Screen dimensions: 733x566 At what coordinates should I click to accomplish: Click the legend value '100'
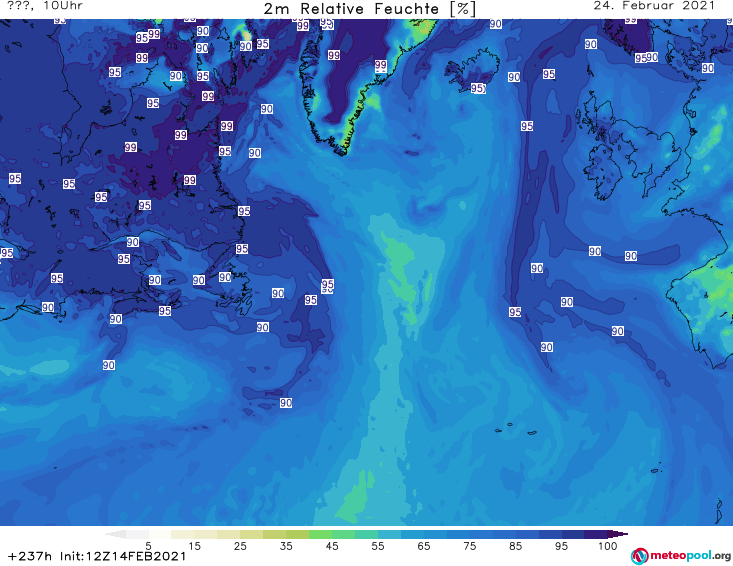[x=608, y=545]
